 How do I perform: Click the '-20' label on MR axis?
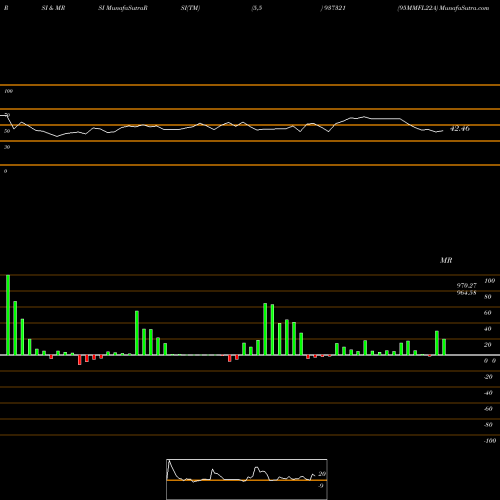click(488, 377)
